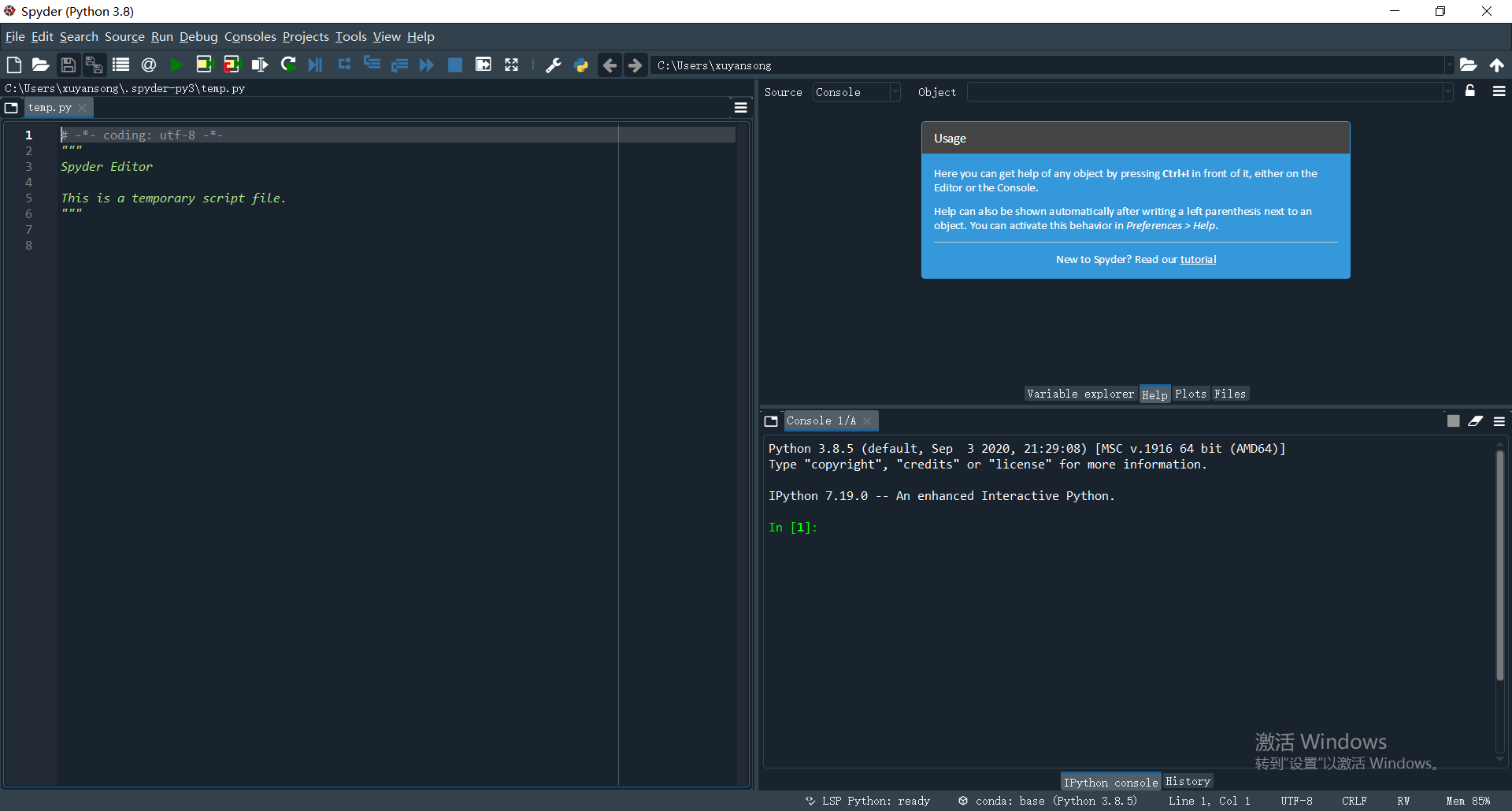Screen dimensions: 1512x811
Task: Open the editor pane options menu
Action: tap(741, 108)
